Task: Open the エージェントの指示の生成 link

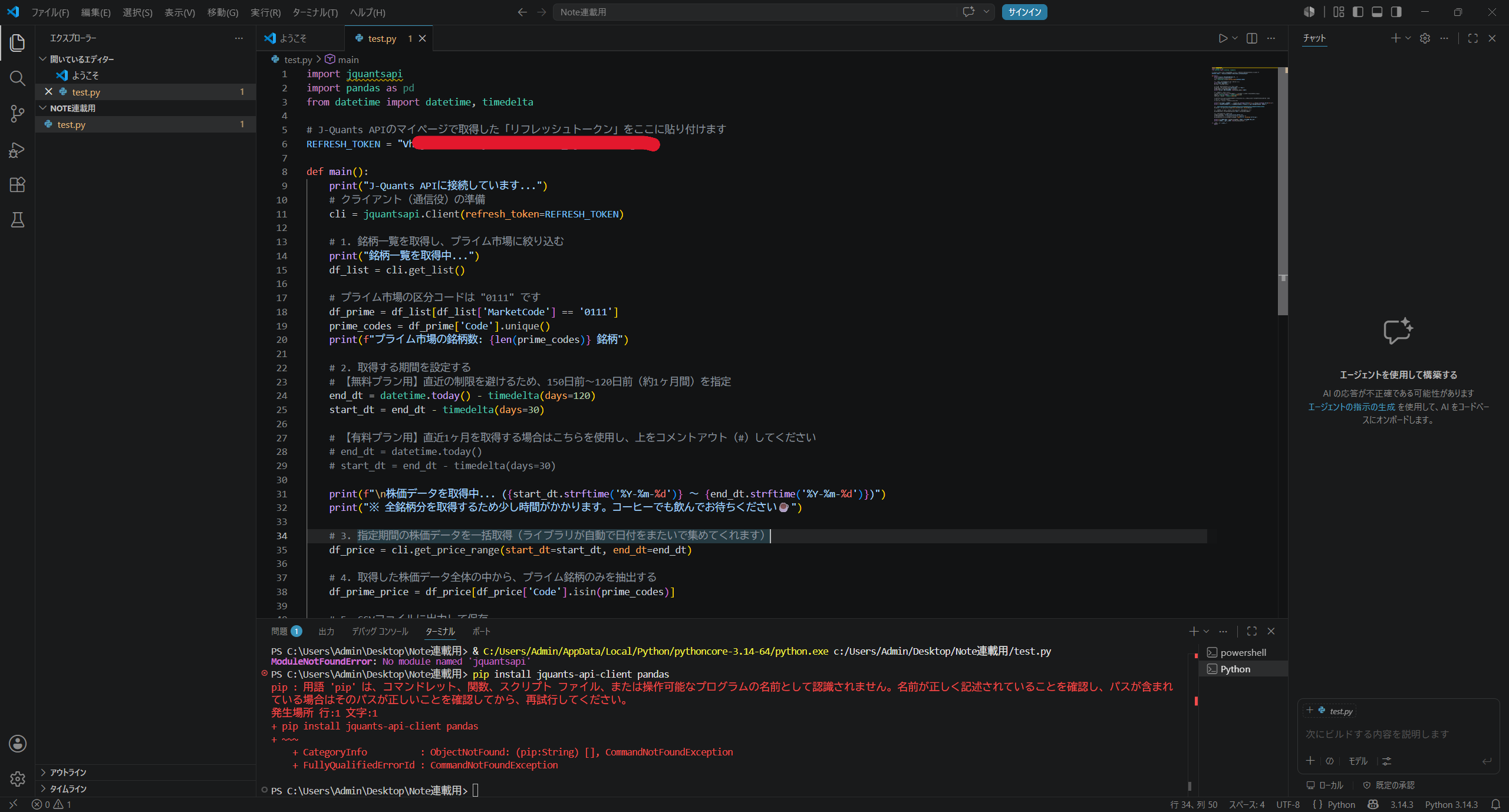Action: [1352, 407]
